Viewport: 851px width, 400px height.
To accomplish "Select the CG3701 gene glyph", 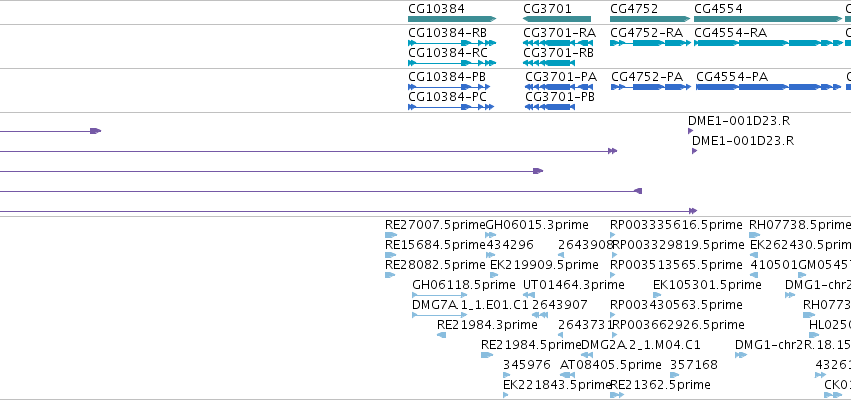I will click(x=557, y=19).
